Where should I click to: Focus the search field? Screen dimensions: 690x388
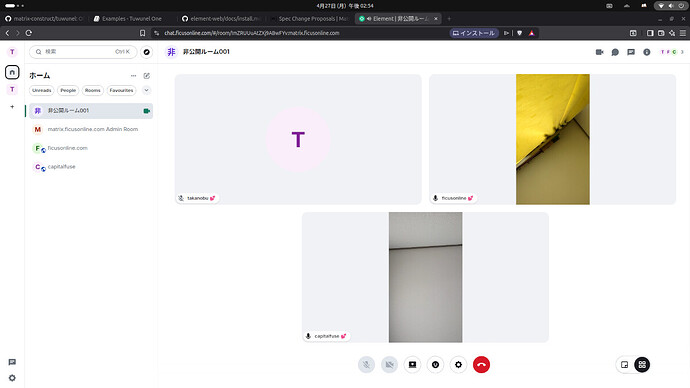[83, 52]
